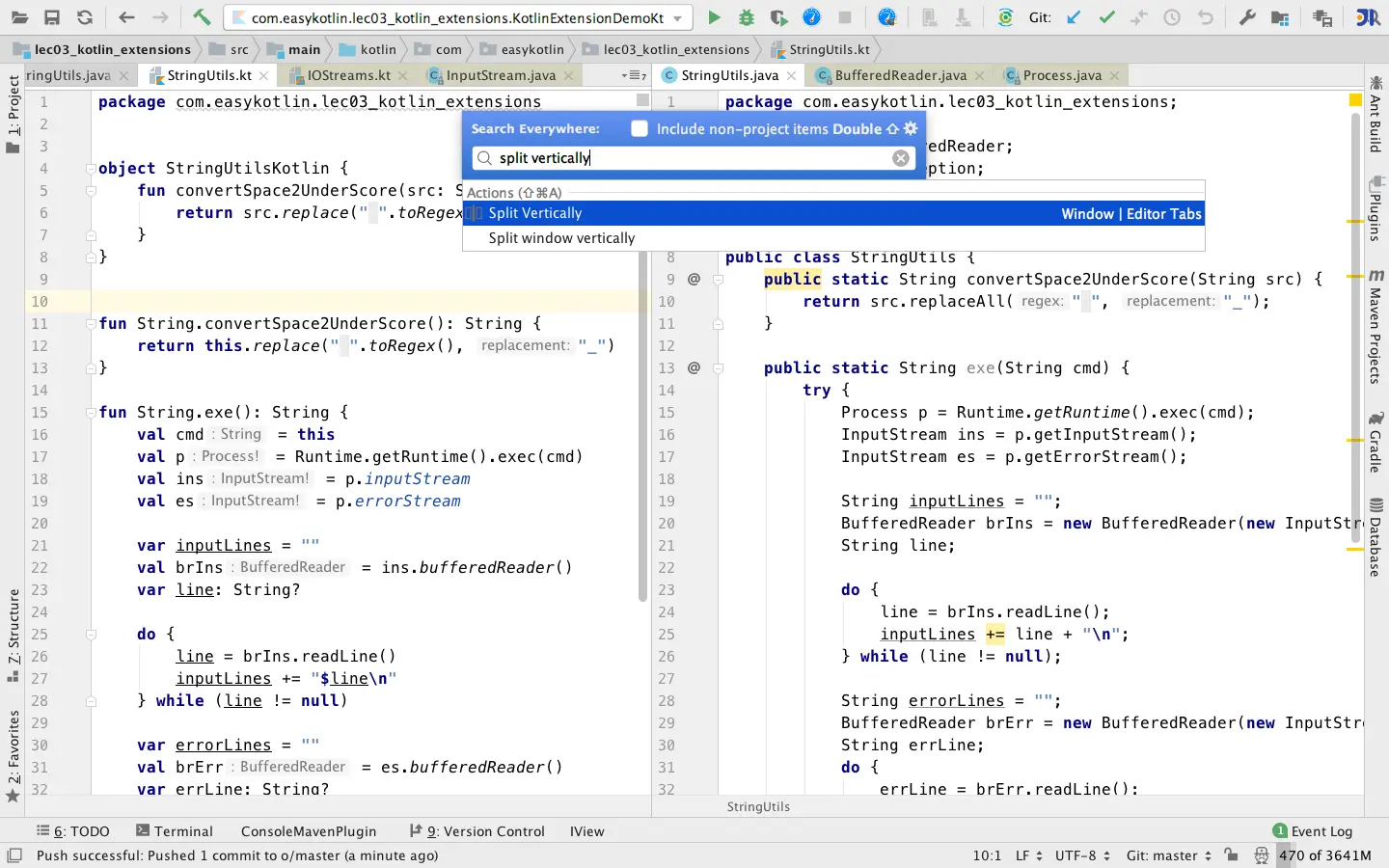Screen dimensions: 1389x868
Task: Click the padlock read-only icon in status bar
Action: [1231, 854]
